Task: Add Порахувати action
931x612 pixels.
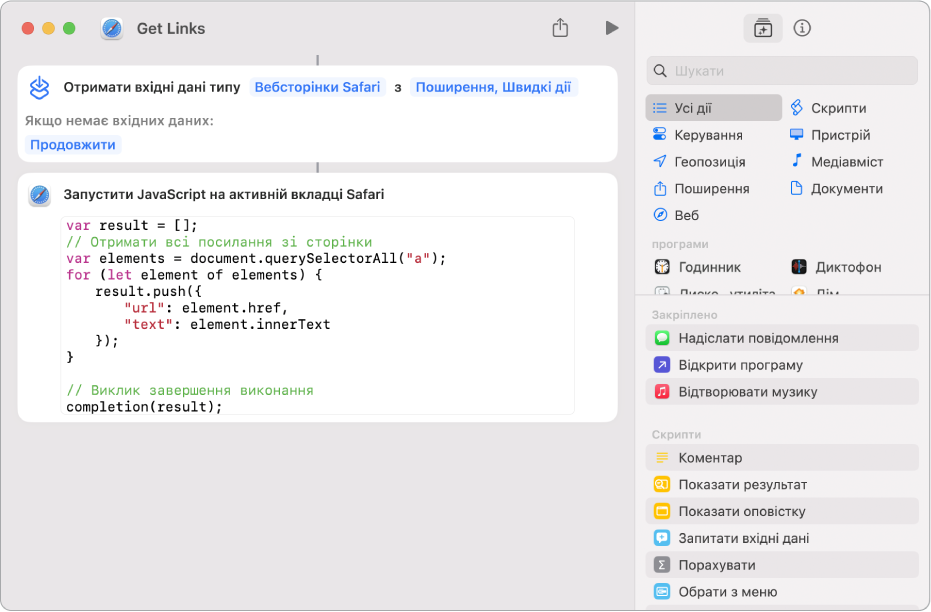Action: click(x=782, y=565)
